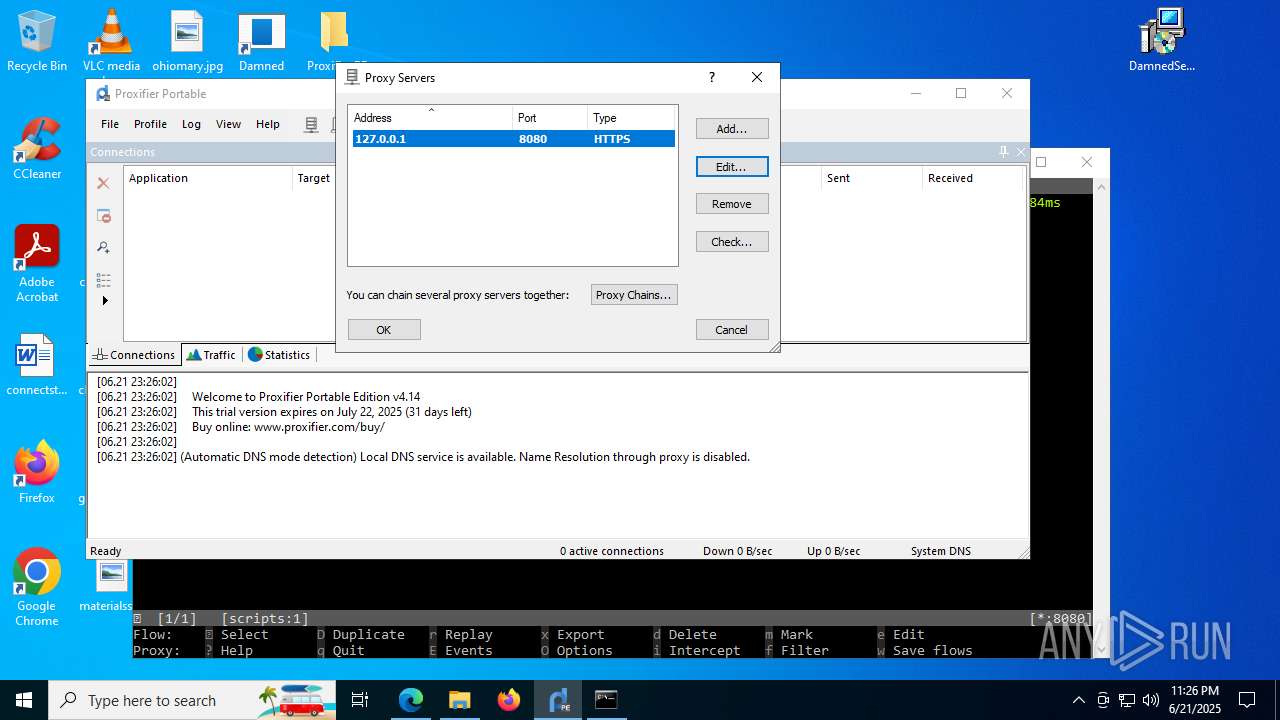1280x720 pixels.
Task: Click the Sent column header
Action: pyautogui.click(x=871, y=178)
